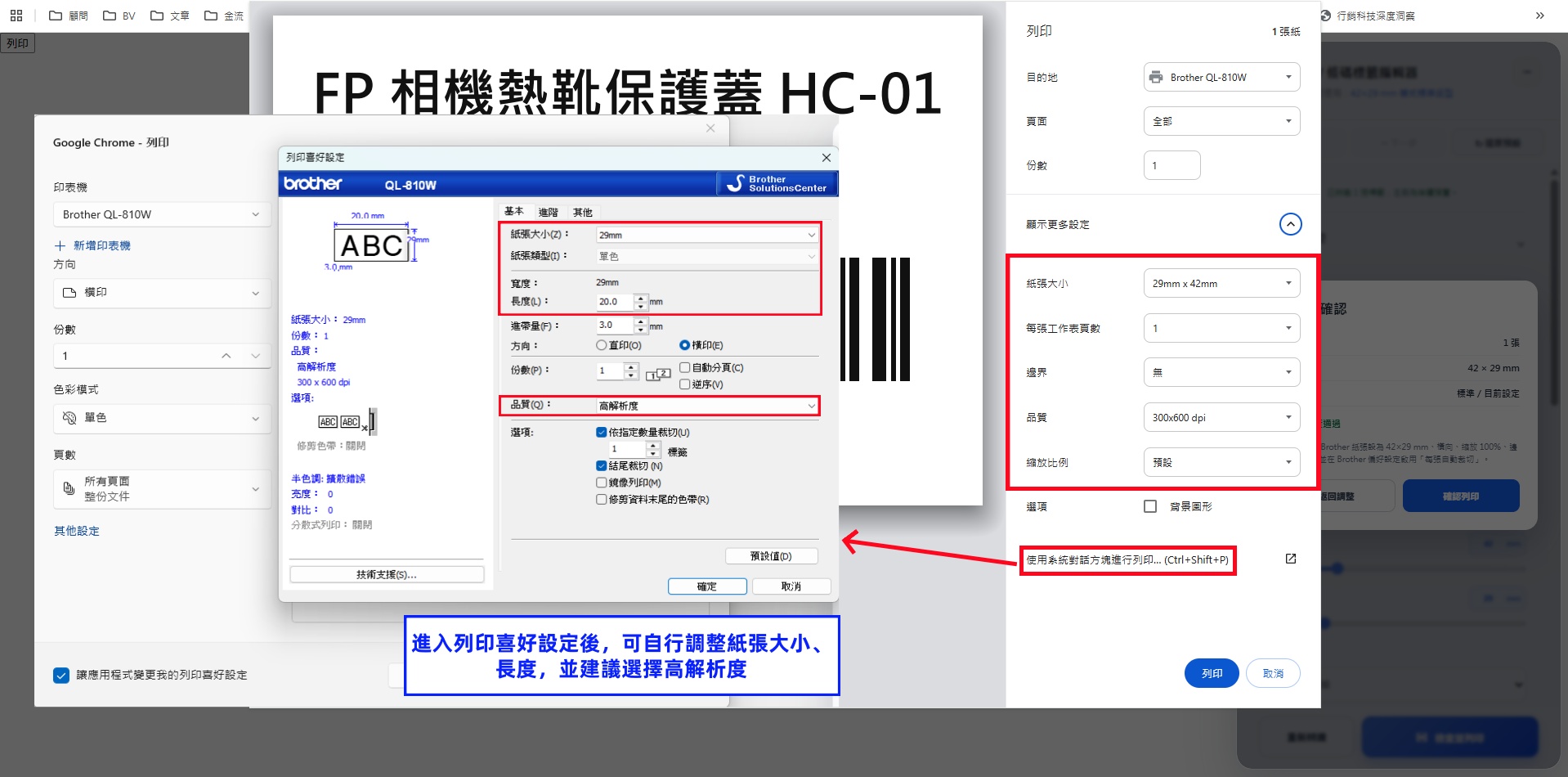Open the BV bookmark folder
The width and height of the screenshot is (1568, 777).
[119, 16]
